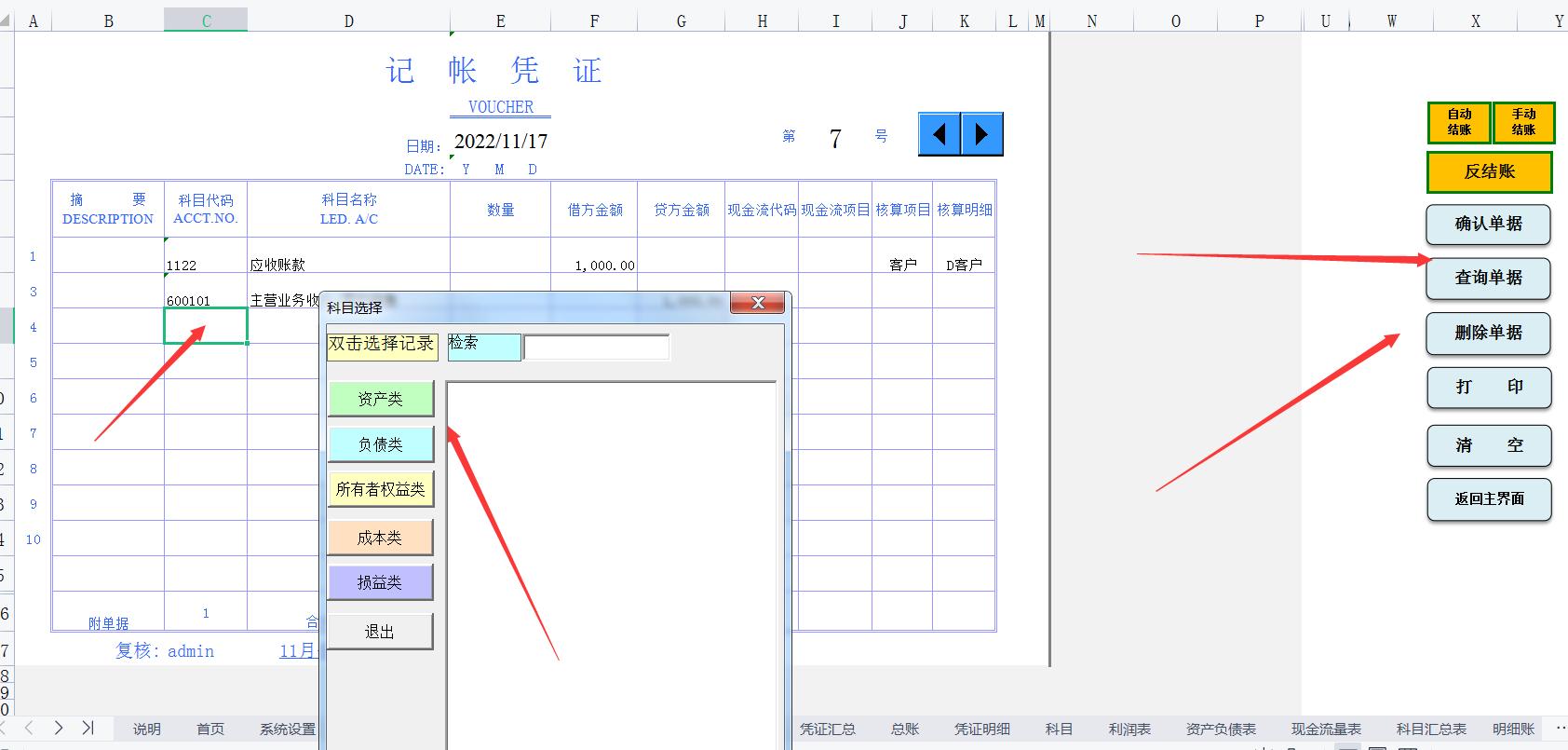Image resolution: width=1568 pixels, height=750 pixels.
Task: Select the 所有者权益类 category button
Action: pos(381,489)
